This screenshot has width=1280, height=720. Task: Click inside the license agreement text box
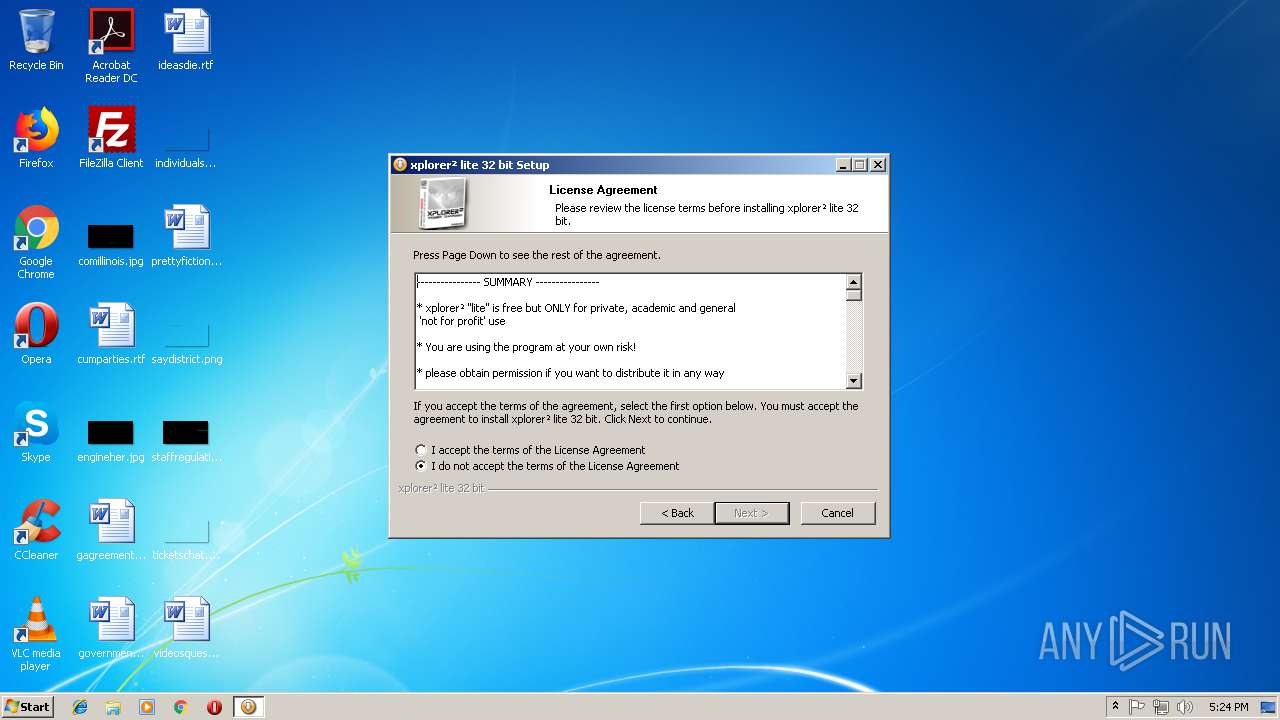pos(630,331)
